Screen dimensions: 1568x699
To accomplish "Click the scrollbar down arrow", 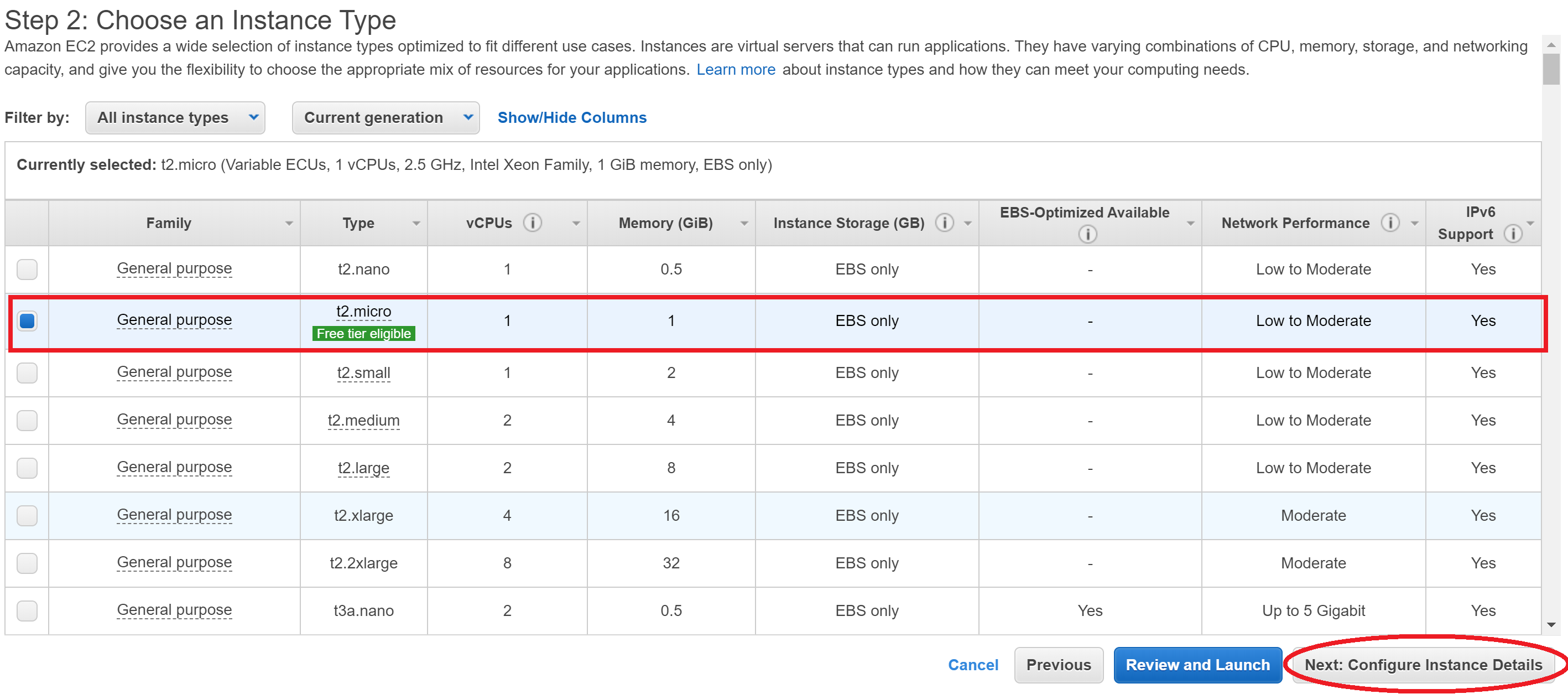I will point(1551,625).
